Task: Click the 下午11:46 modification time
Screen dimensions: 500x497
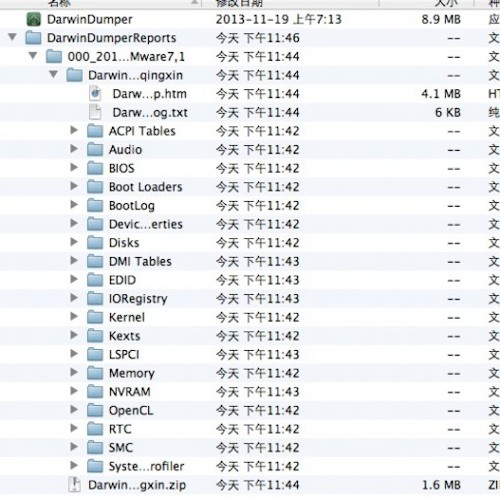Action: (x=271, y=38)
